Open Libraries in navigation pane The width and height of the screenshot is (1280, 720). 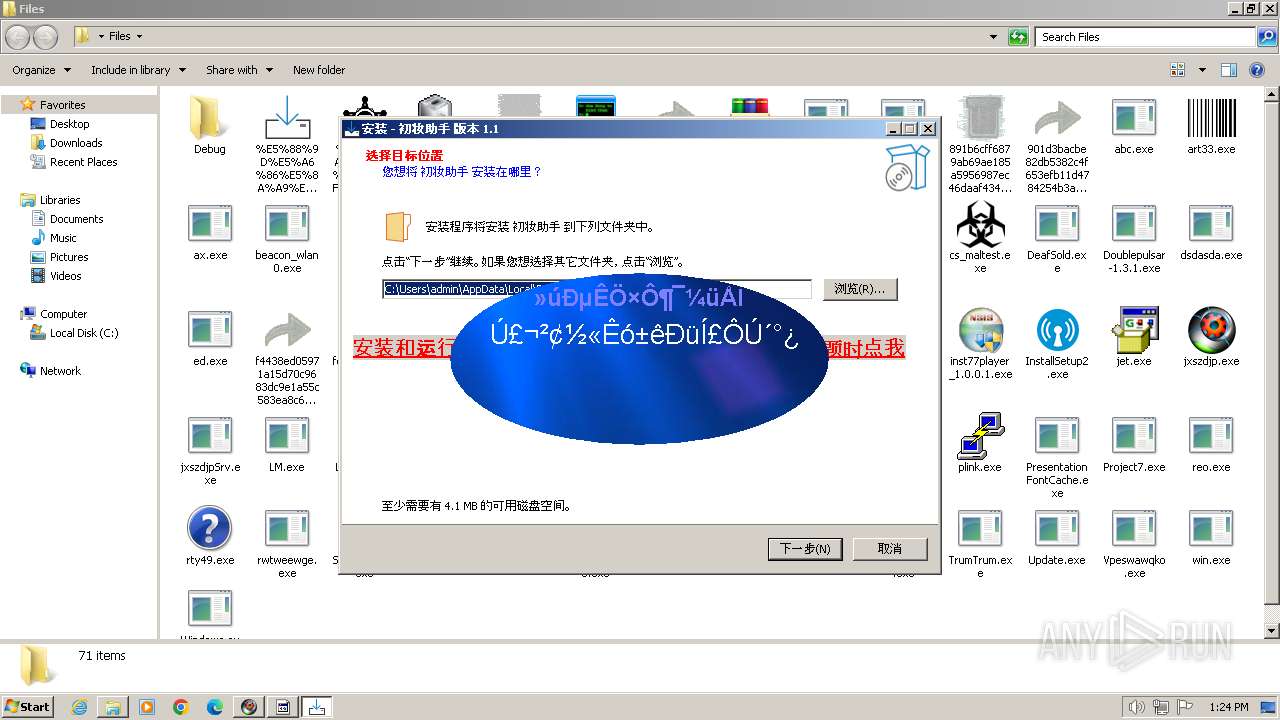click(x=60, y=200)
